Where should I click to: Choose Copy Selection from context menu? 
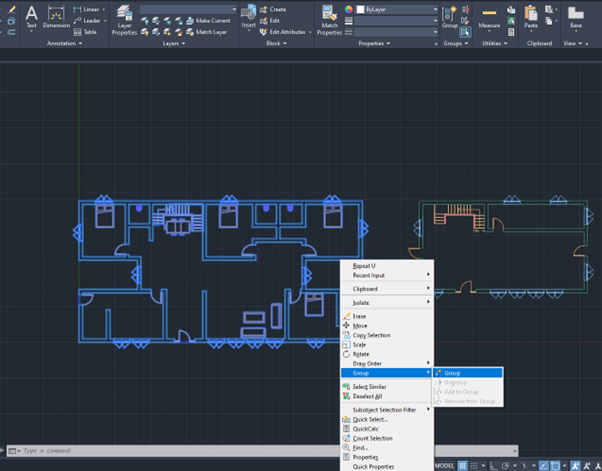coord(387,335)
